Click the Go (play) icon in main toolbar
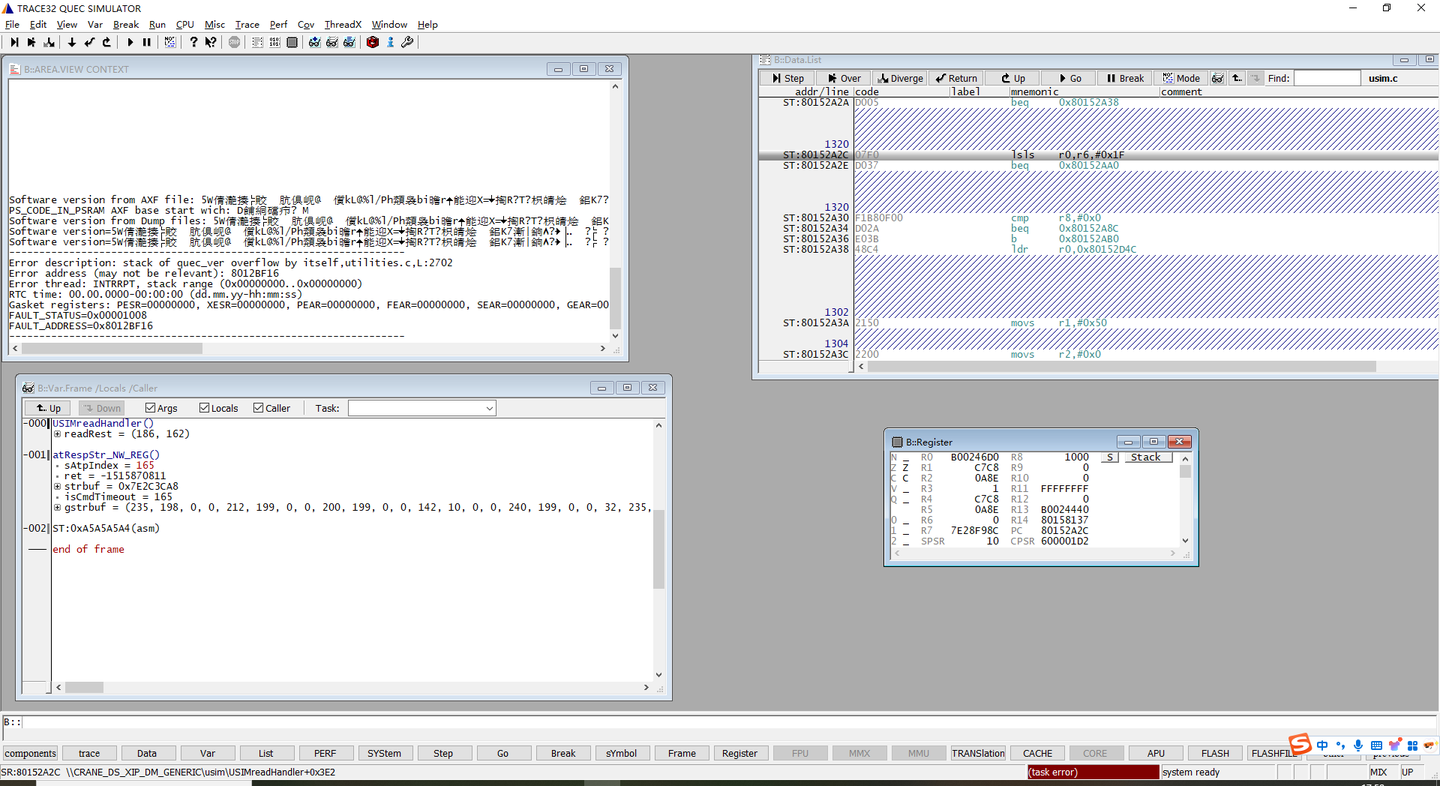 [130, 42]
